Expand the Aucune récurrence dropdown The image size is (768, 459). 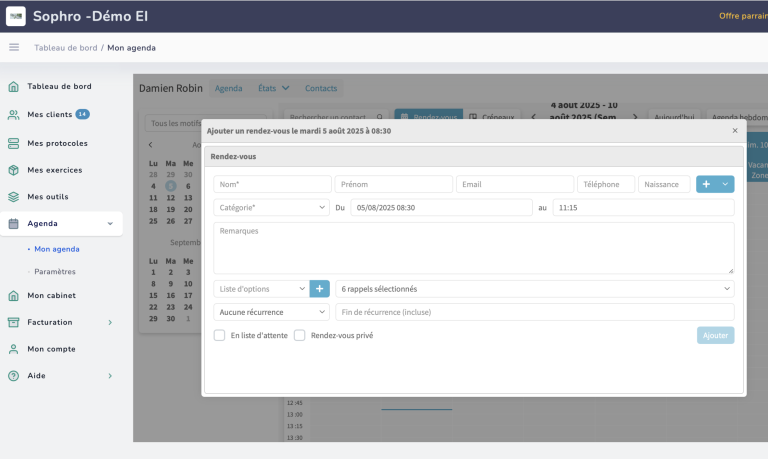click(x=271, y=312)
